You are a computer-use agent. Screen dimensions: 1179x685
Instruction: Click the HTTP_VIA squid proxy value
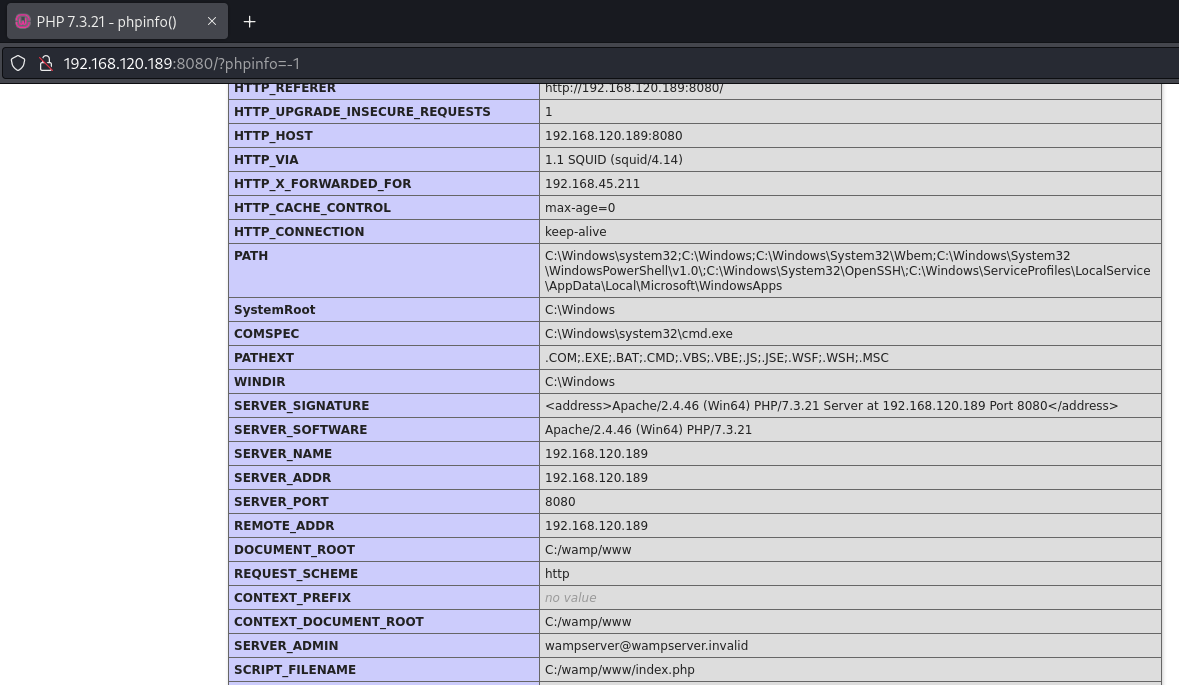[613, 160]
